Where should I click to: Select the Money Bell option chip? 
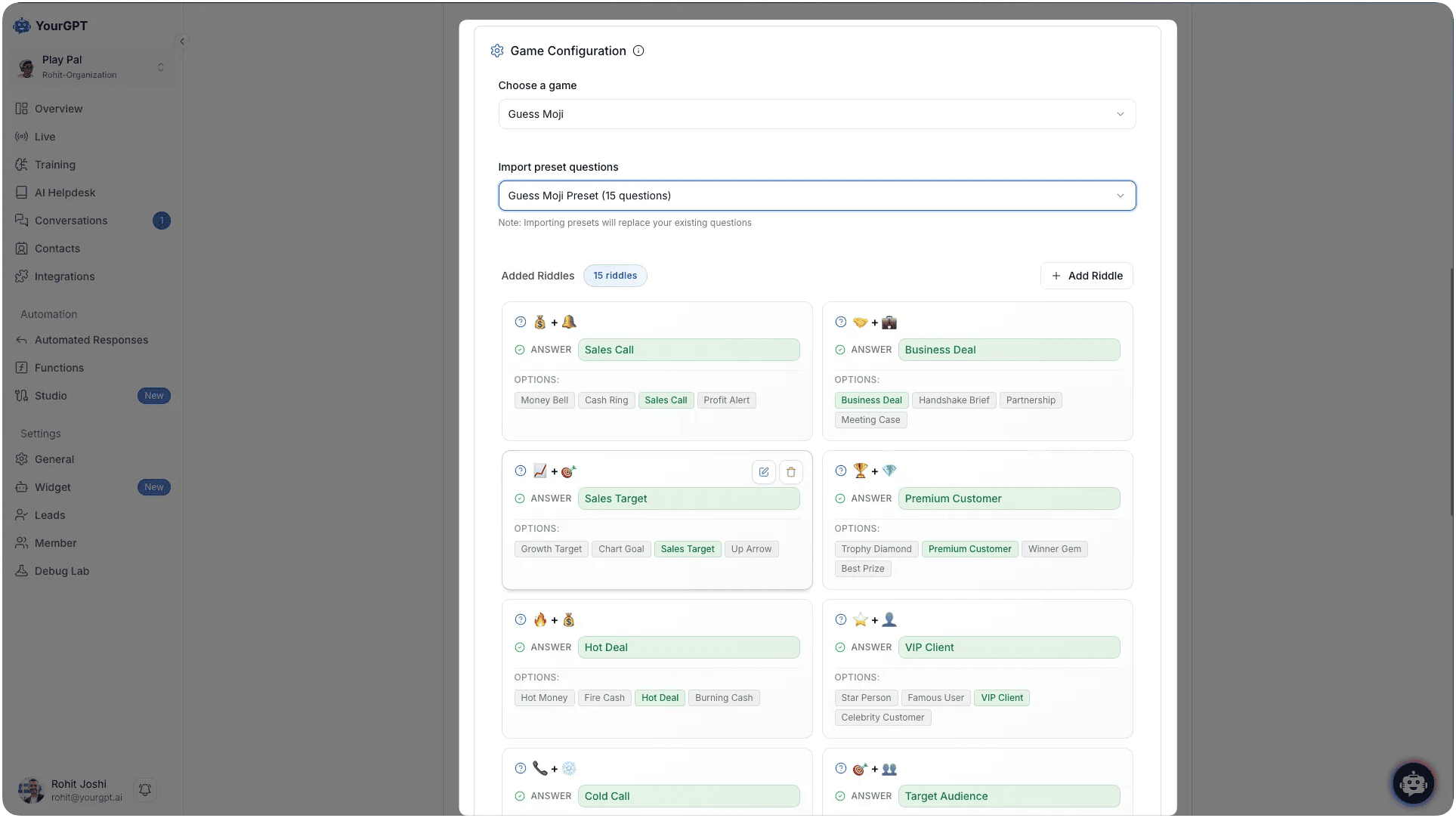[544, 400]
